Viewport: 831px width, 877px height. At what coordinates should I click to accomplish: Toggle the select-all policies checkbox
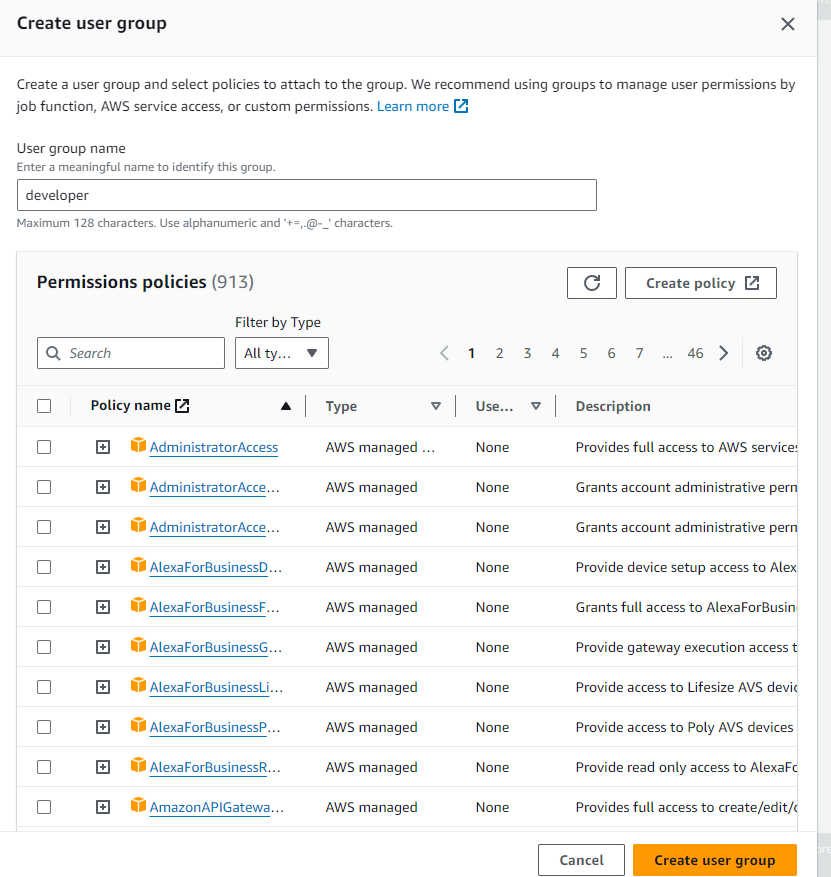pos(44,406)
